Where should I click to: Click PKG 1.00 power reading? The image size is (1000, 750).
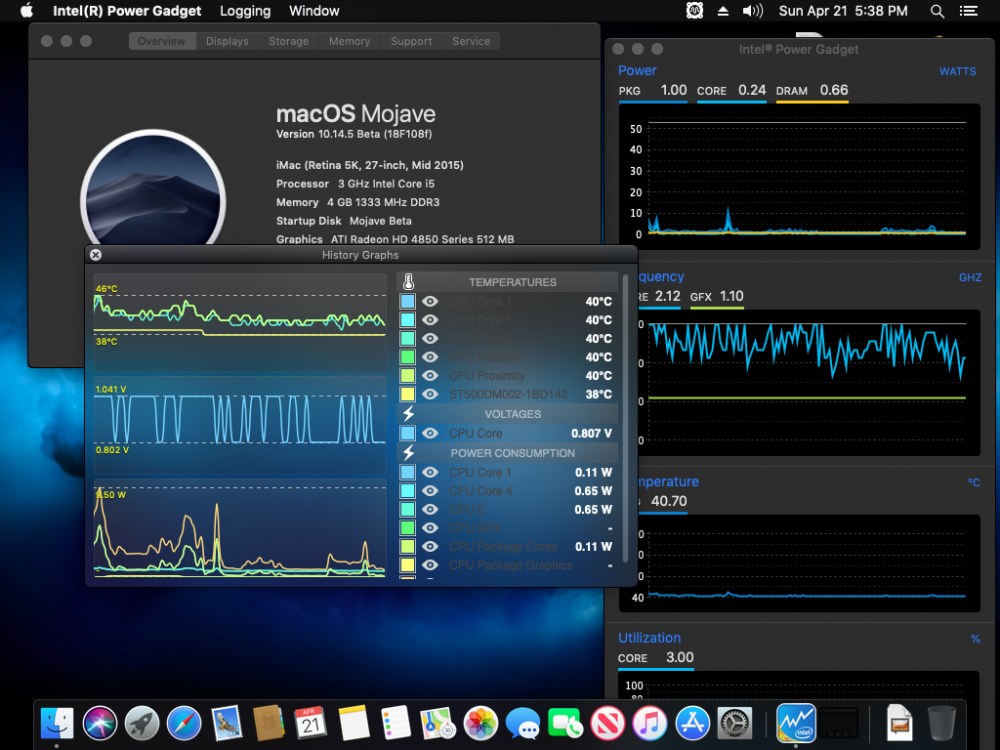tap(653, 91)
